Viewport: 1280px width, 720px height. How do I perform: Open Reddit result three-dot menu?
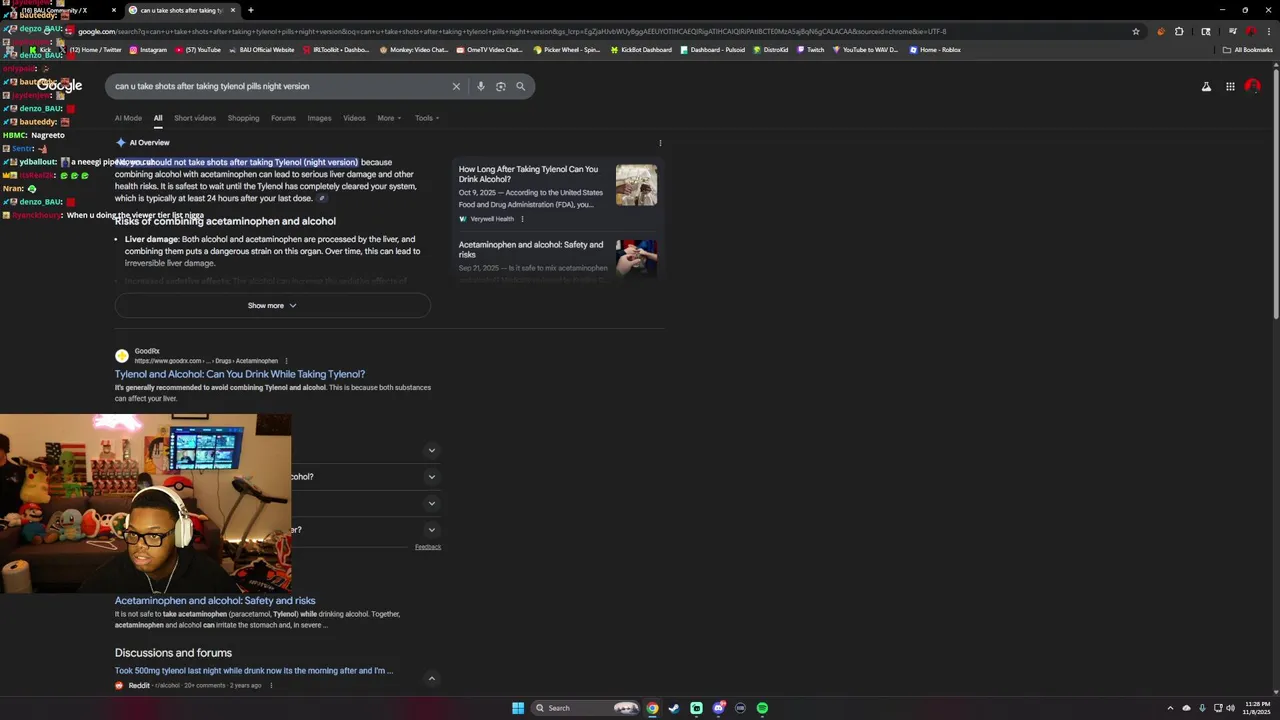pos(270,686)
